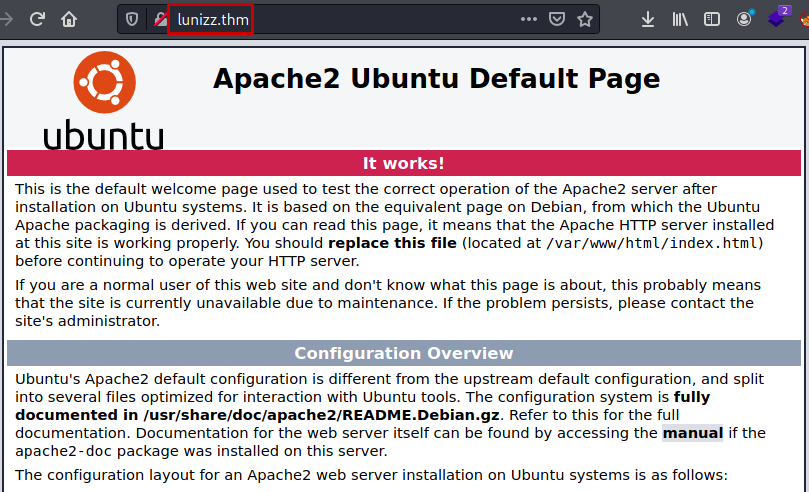The width and height of the screenshot is (809, 492).
Task: Open the library bookmarks and history icon
Action: (679, 20)
